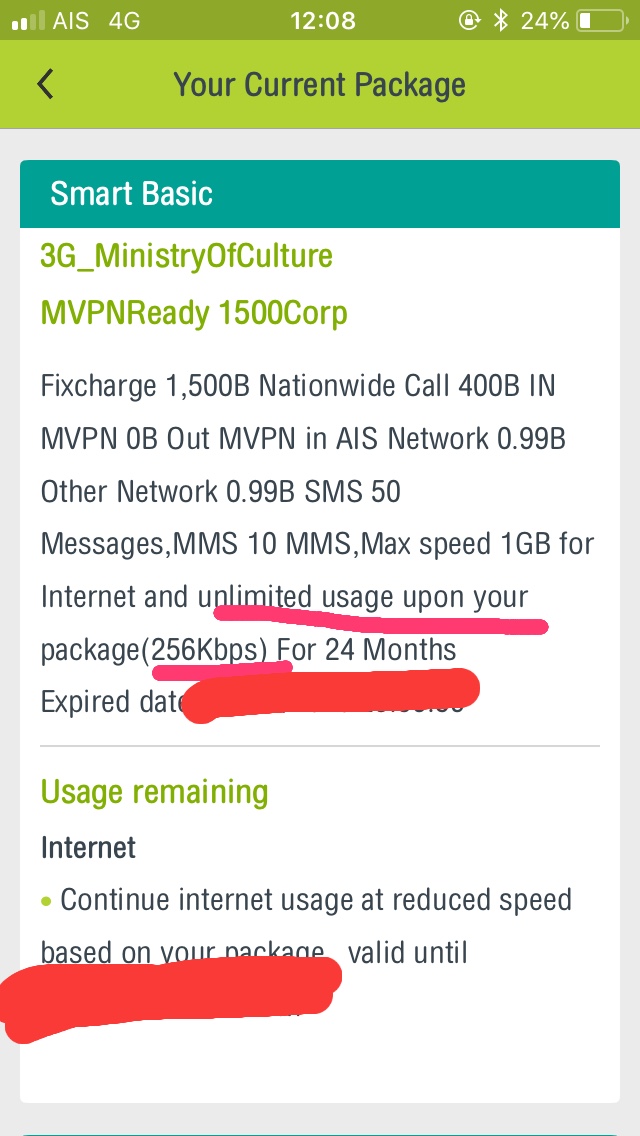Tap the rotation lock status icon
The width and height of the screenshot is (640, 1136).
tap(468, 20)
